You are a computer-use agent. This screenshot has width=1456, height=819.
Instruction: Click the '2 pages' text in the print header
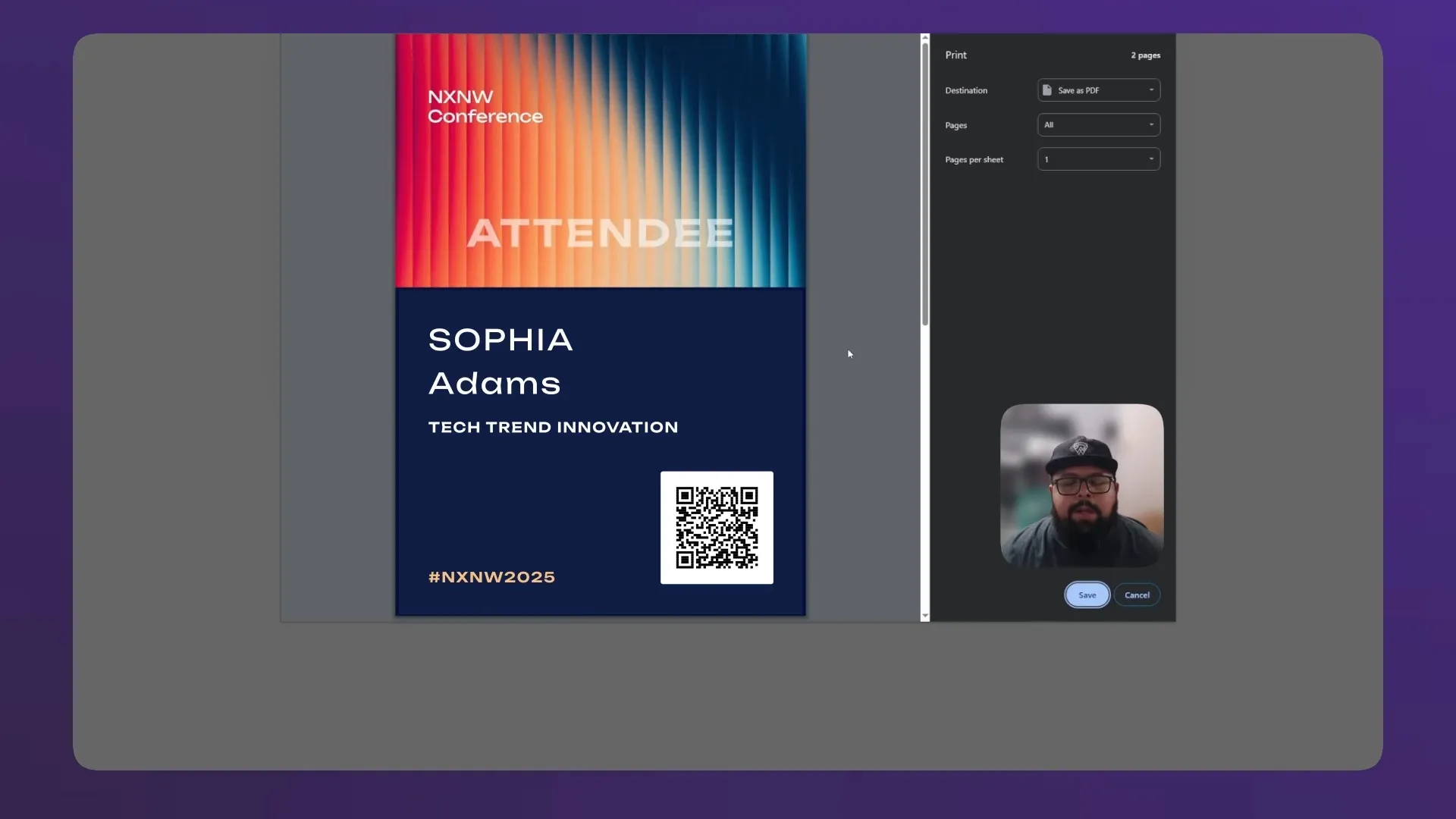[1145, 55]
